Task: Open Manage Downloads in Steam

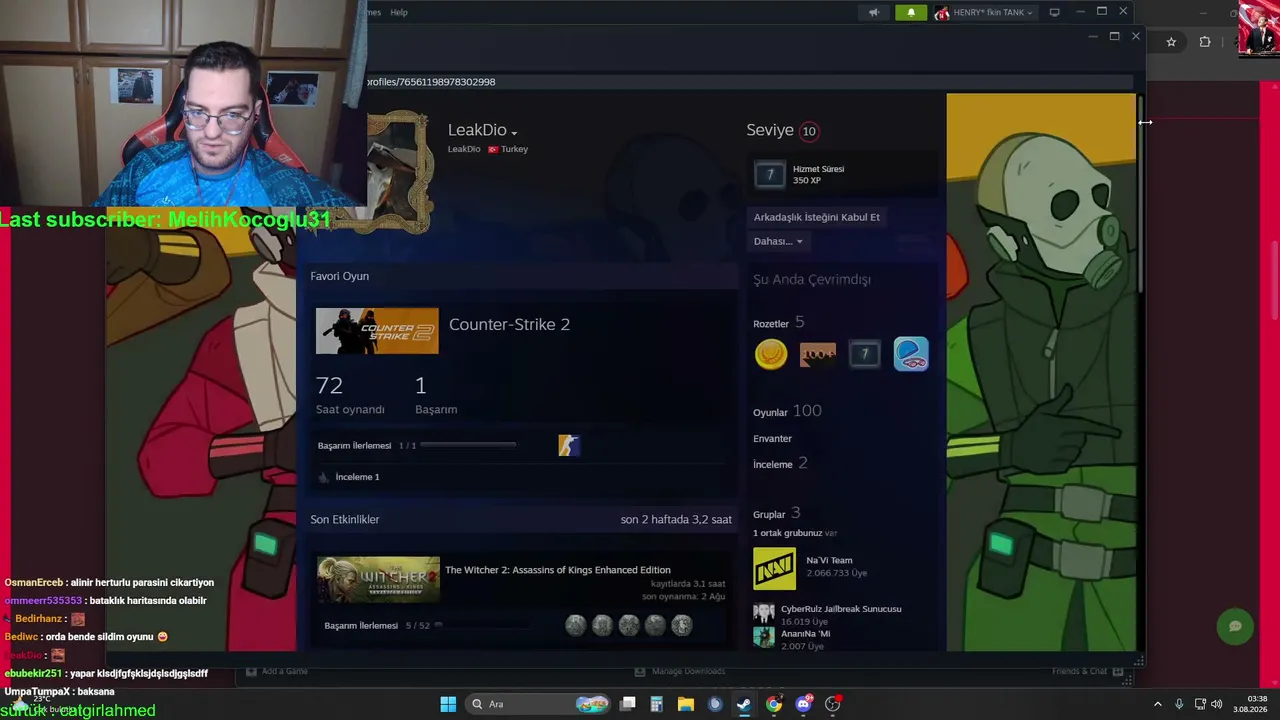Action: point(680,671)
